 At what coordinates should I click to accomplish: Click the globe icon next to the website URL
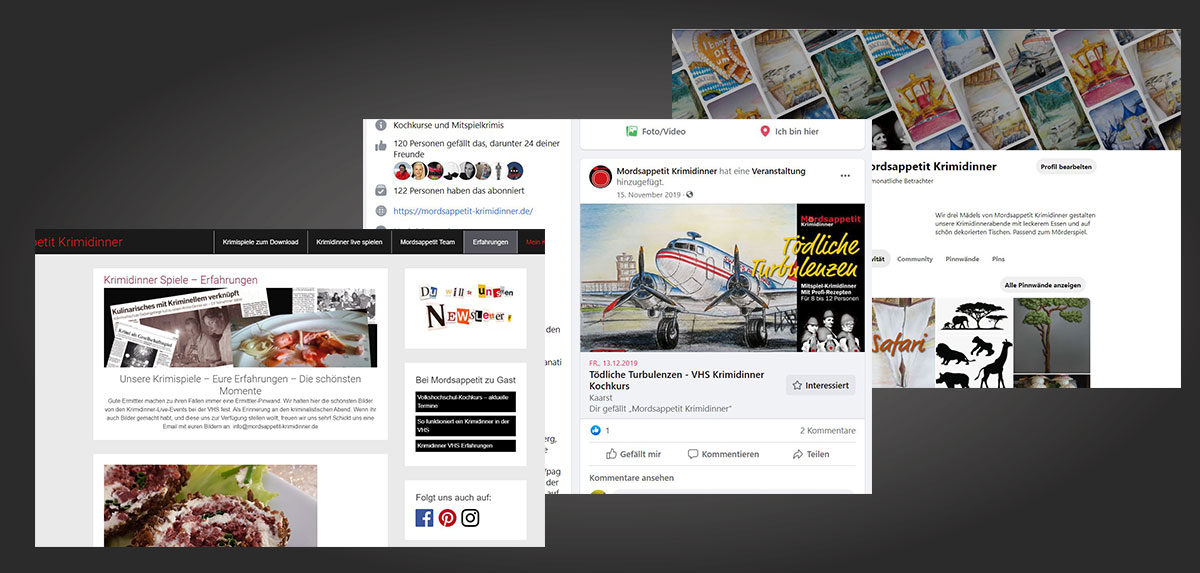click(x=380, y=211)
